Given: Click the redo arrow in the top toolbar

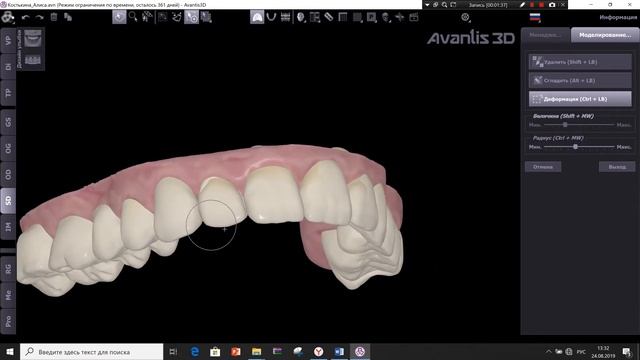Looking at the screenshot, I should click(40, 17).
